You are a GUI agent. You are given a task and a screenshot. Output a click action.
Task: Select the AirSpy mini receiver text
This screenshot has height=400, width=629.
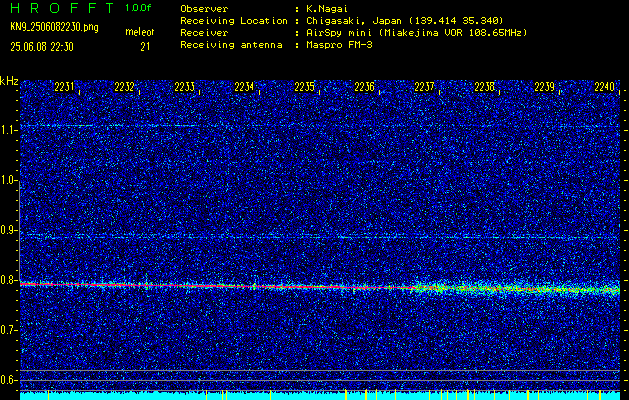coord(416,33)
